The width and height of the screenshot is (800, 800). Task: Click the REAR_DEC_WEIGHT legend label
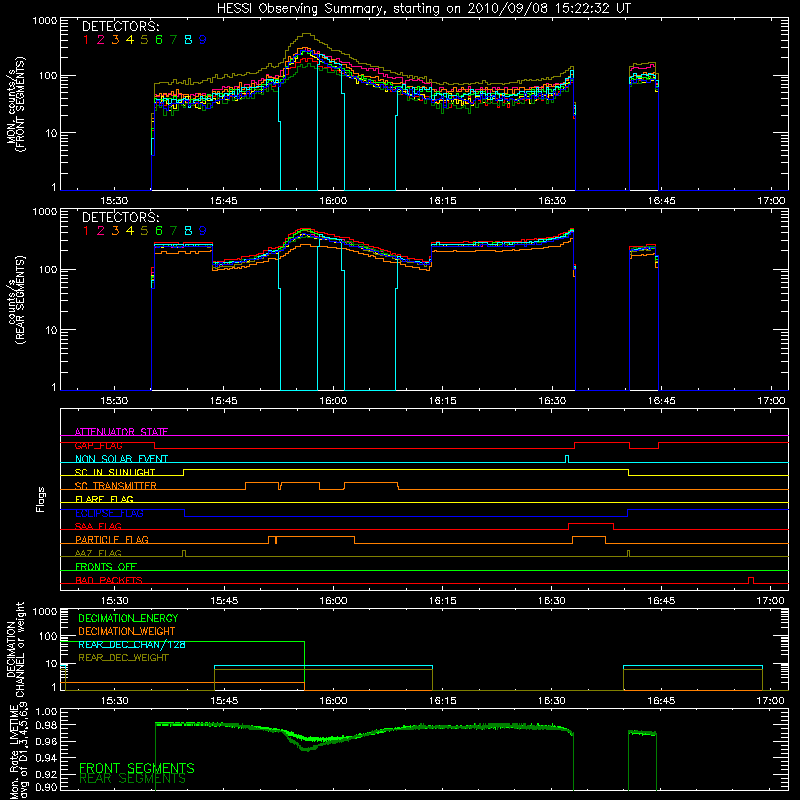pyautogui.click(x=123, y=658)
